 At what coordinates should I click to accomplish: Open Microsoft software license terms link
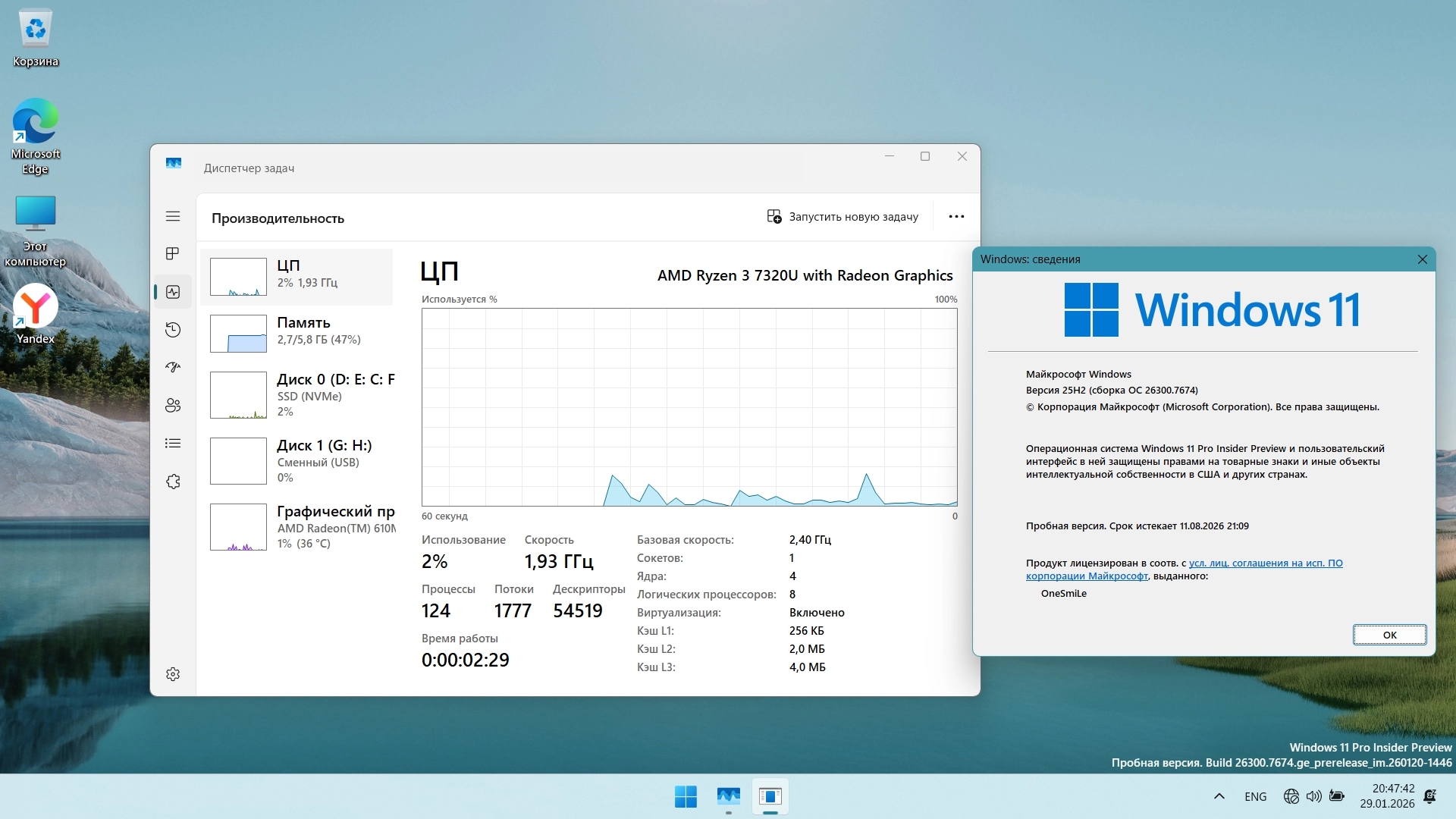1265,563
